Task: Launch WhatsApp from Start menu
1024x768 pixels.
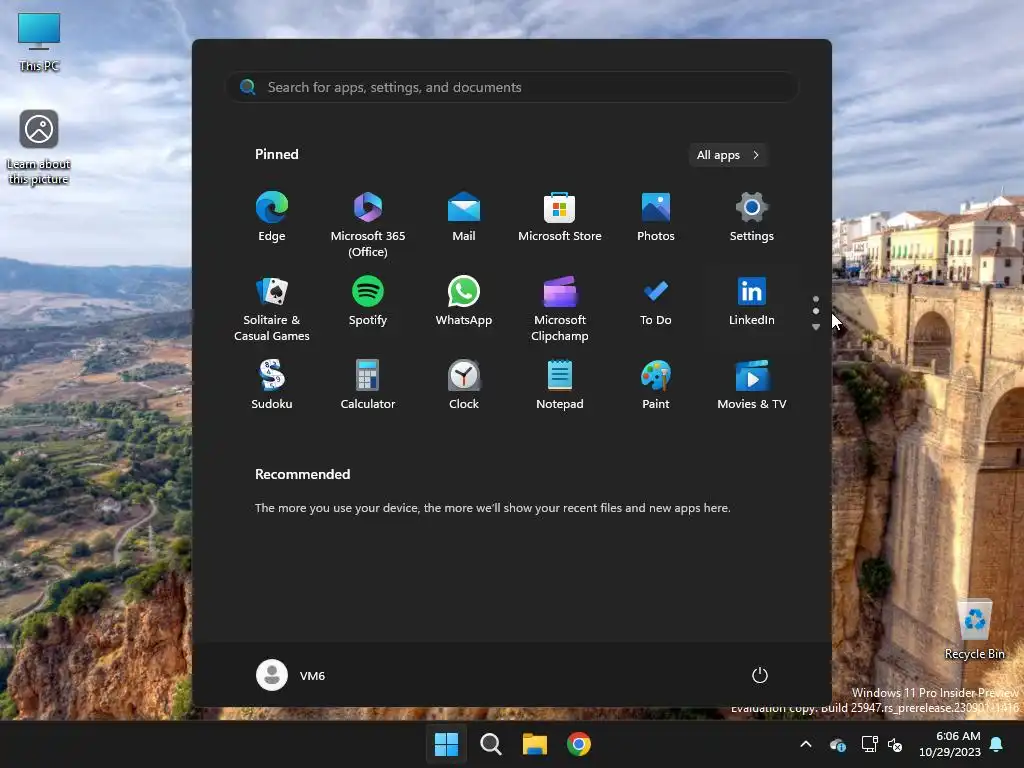Action: tap(464, 301)
